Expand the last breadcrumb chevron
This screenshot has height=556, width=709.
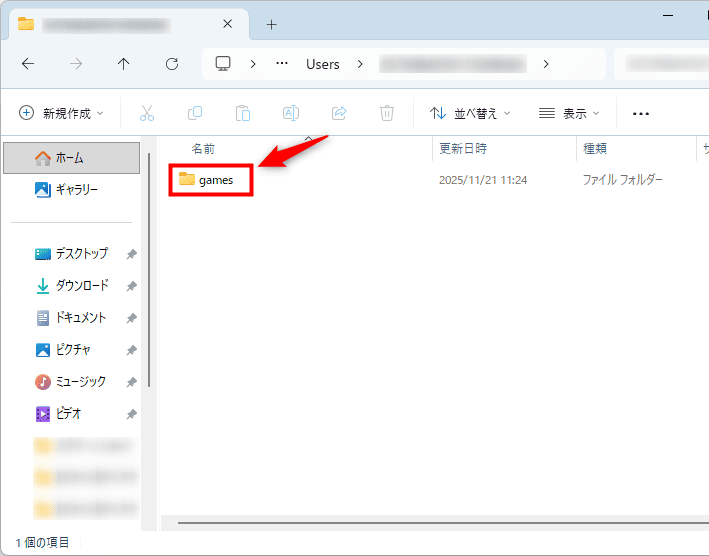pos(546,64)
